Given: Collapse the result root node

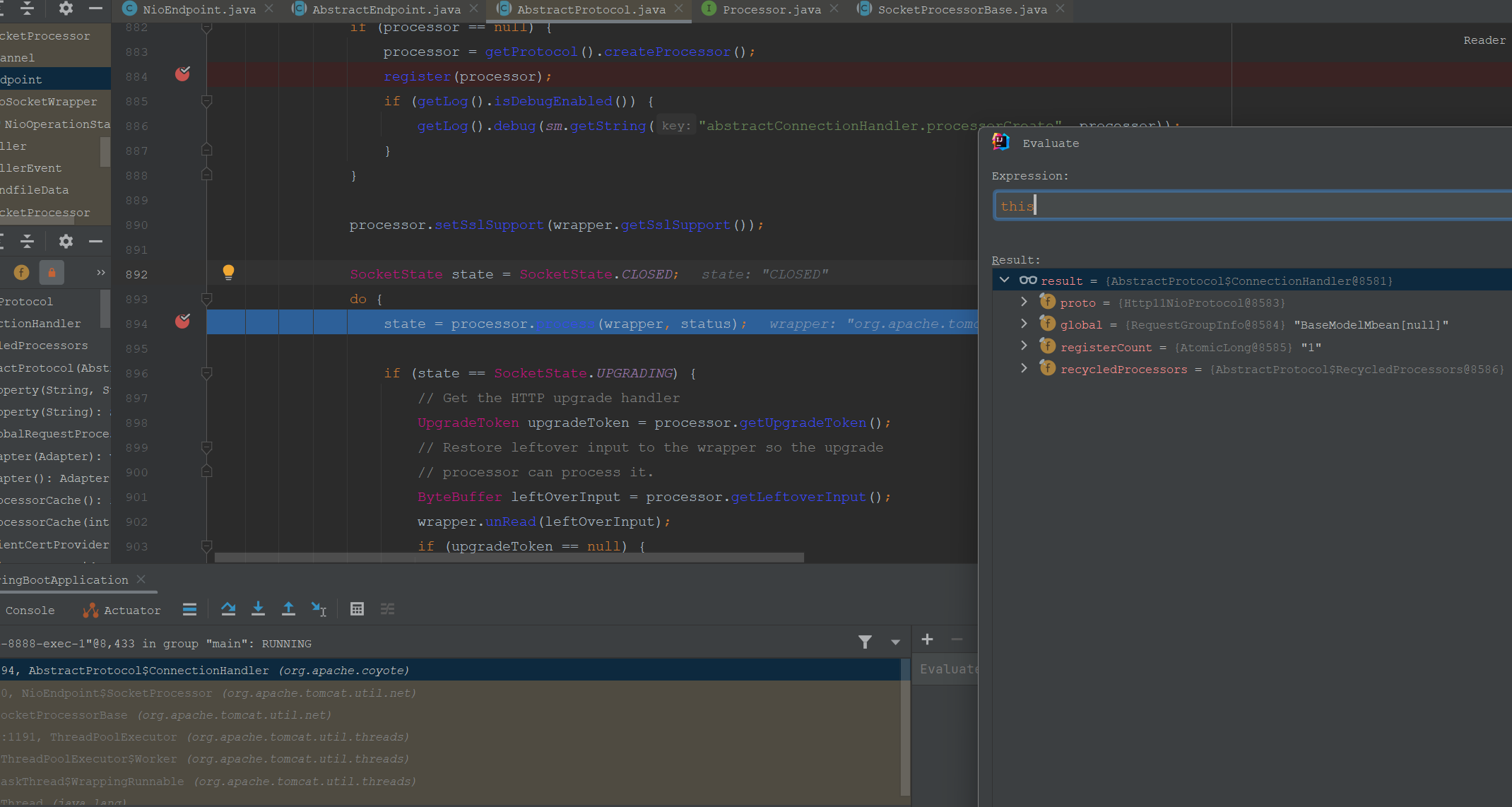Looking at the screenshot, I should point(1004,280).
